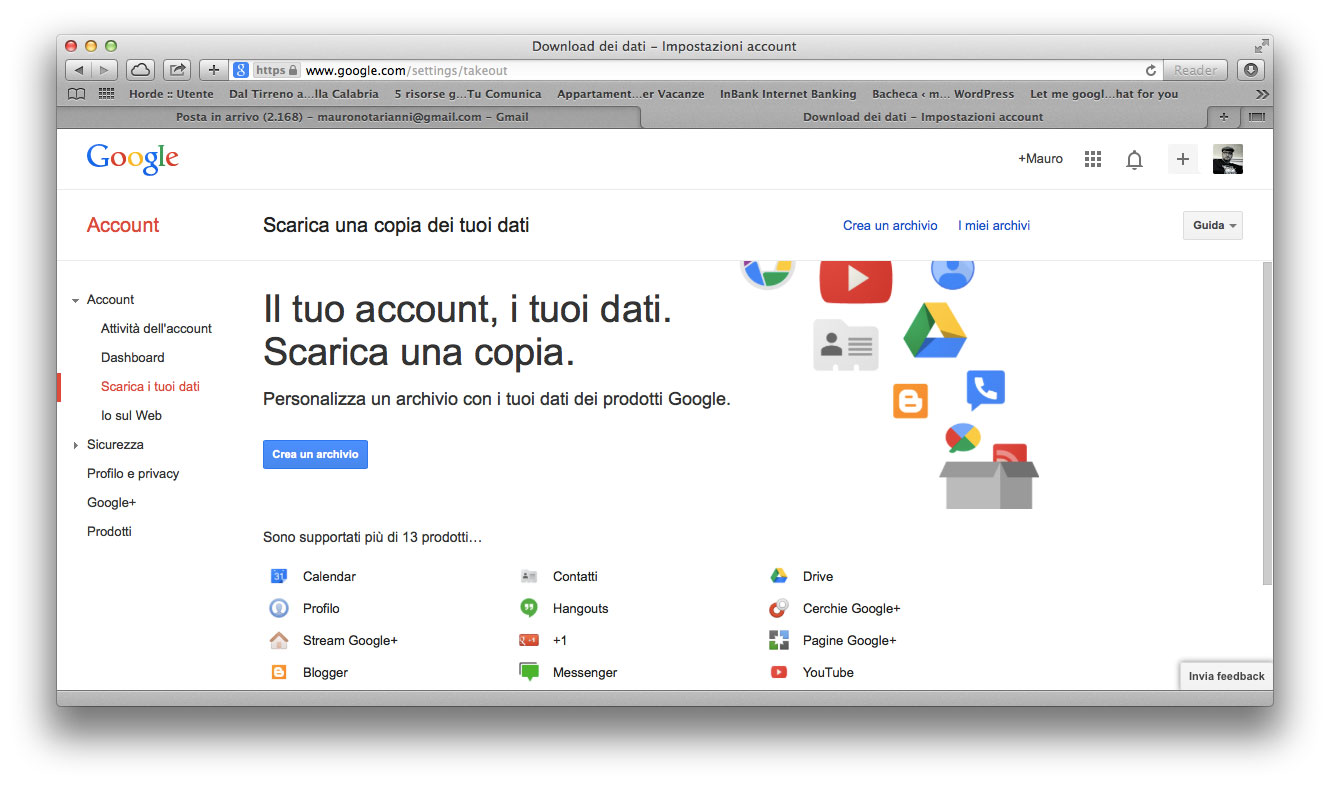This screenshot has width=1330, height=785.
Task: Open the Horde :: Utente bookmark
Action: (x=171, y=94)
